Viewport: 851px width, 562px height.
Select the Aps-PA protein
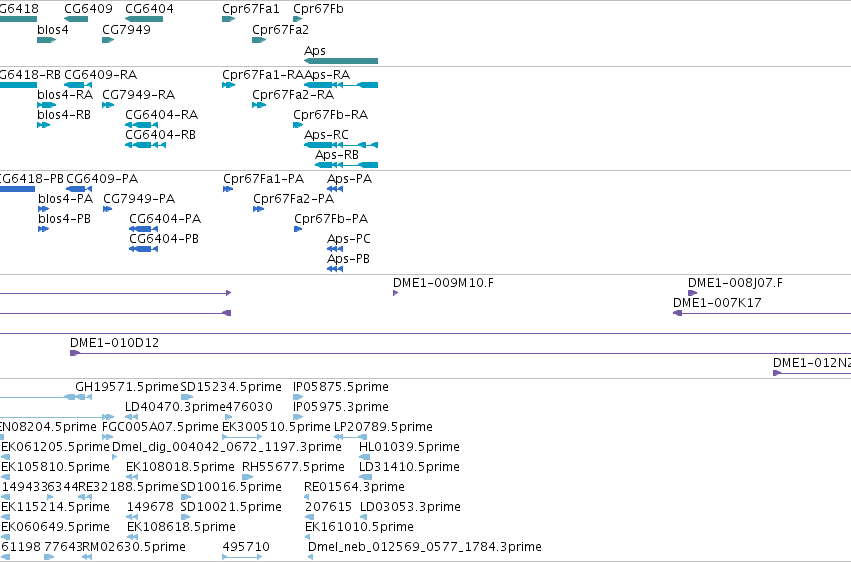click(335, 189)
